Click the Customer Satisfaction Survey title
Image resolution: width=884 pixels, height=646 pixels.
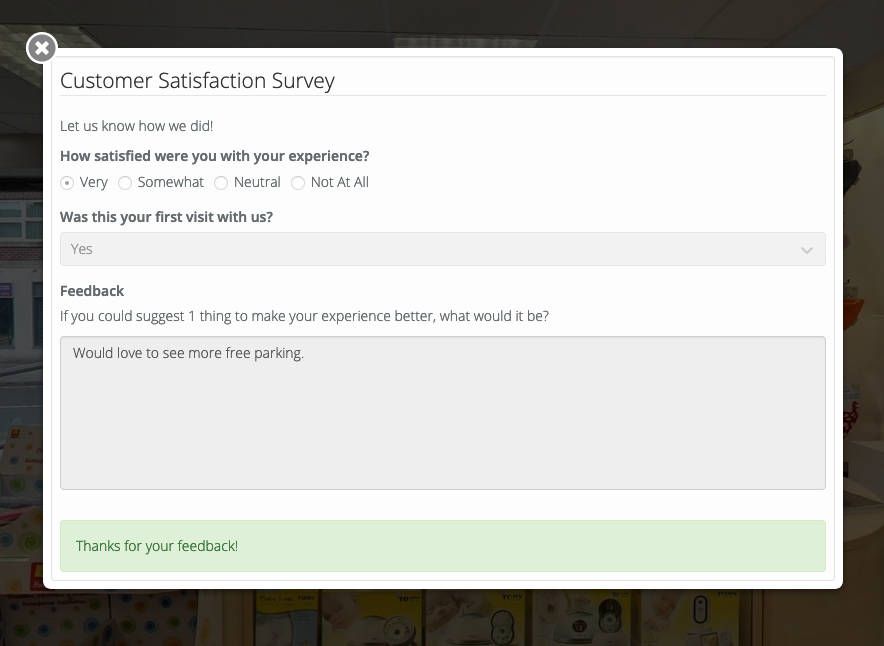(x=197, y=80)
